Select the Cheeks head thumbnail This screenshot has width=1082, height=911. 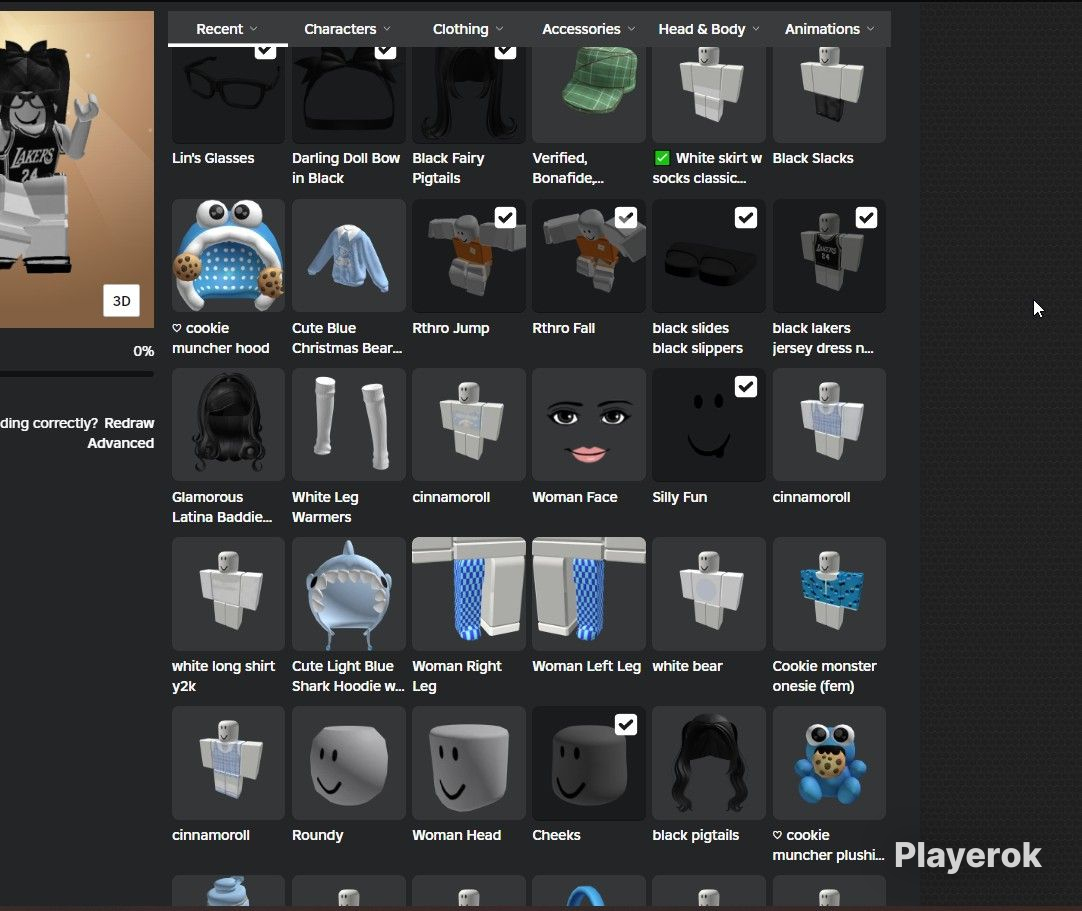pos(589,763)
